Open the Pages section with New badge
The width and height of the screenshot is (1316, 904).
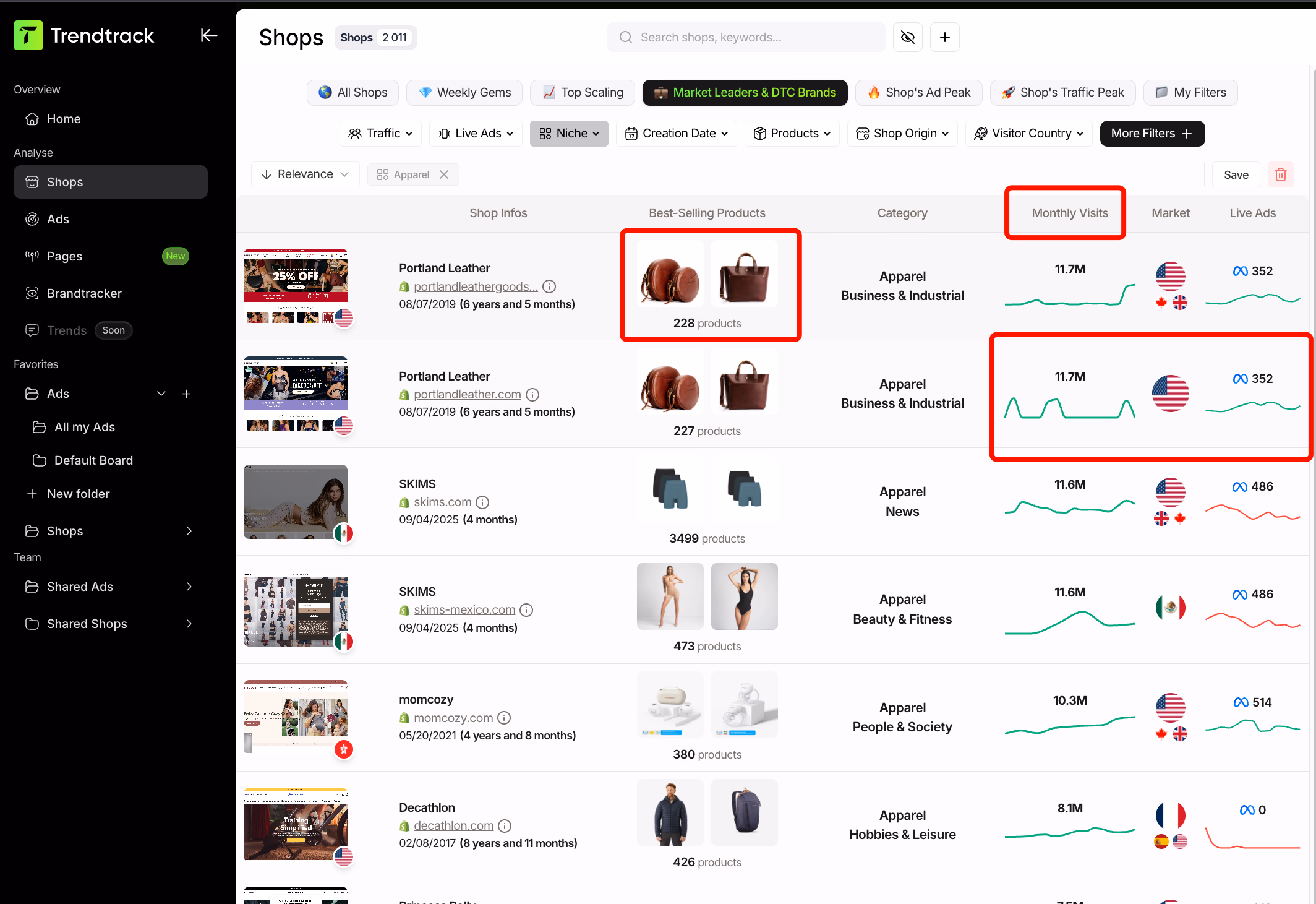coord(64,256)
